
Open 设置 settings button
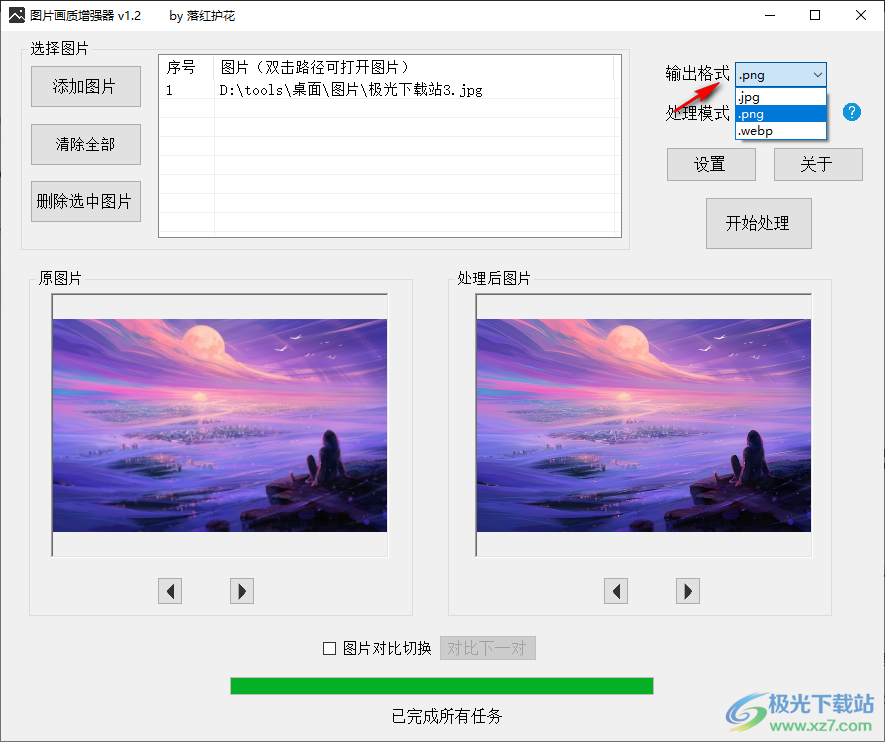click(x=711, y=164)
